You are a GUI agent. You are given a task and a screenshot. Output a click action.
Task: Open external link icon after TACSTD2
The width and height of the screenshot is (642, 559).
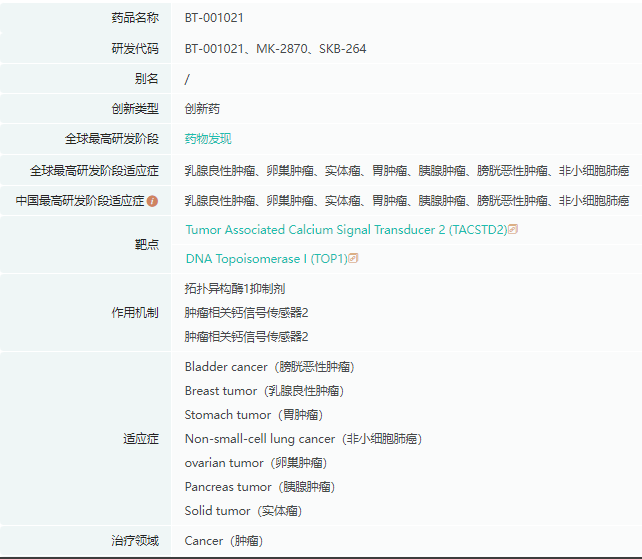513,229
